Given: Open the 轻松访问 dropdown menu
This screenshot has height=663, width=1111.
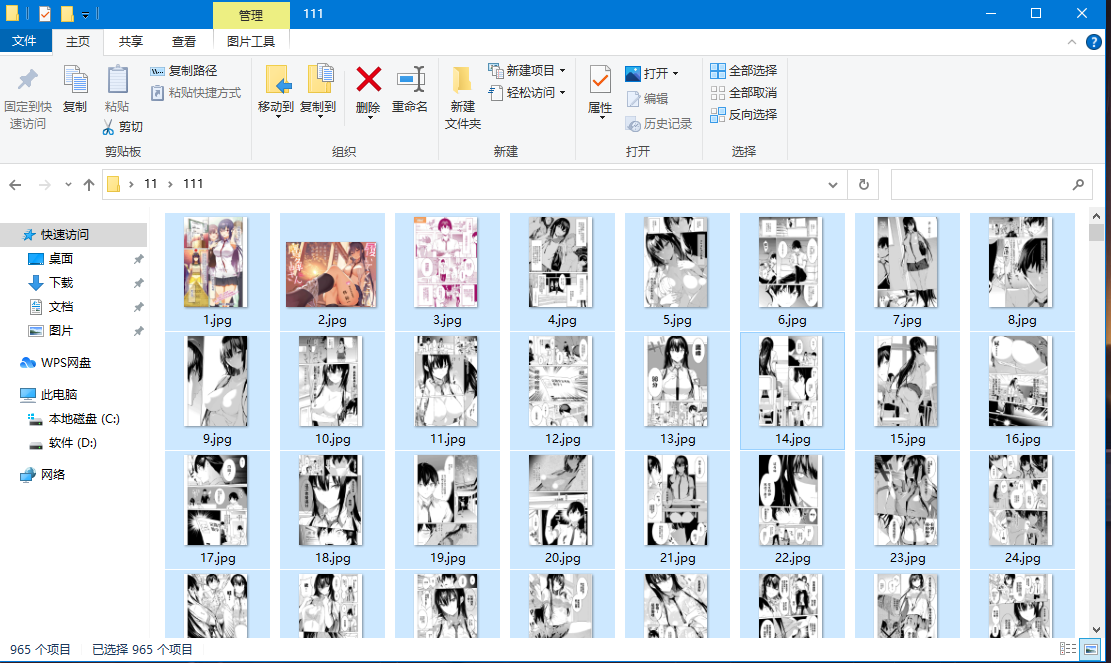Looking at the screenshot, I should (x=562, y=93).
